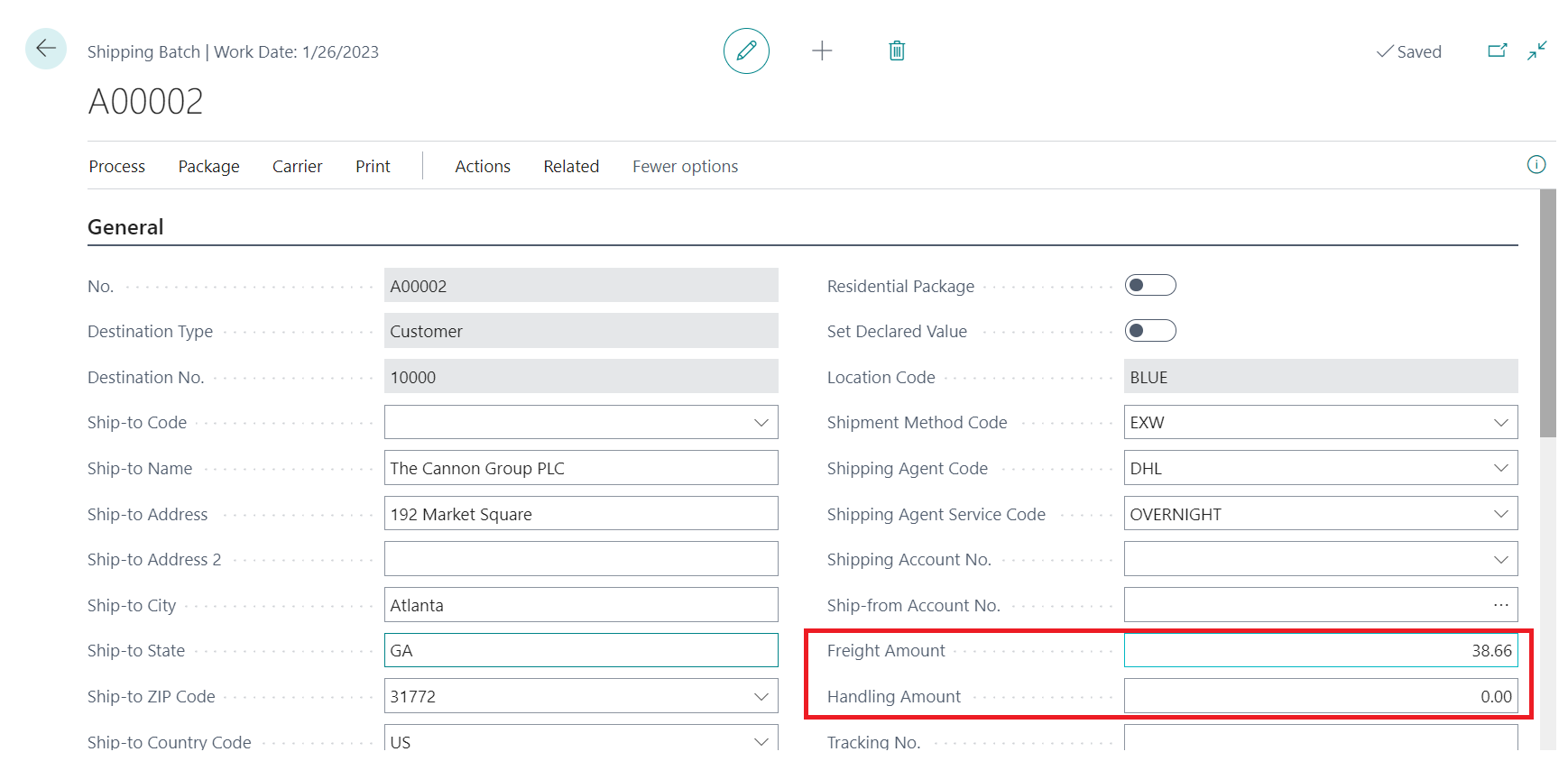
Task: Expand the Ship-to Code dropdown
Action: 761,423
